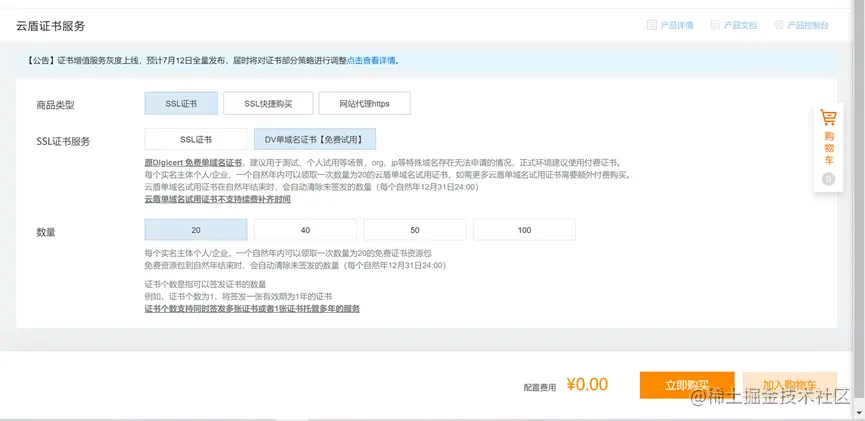The image size is (865, 421).
Task: Open 产品详情 link
Action: [677, 25]
